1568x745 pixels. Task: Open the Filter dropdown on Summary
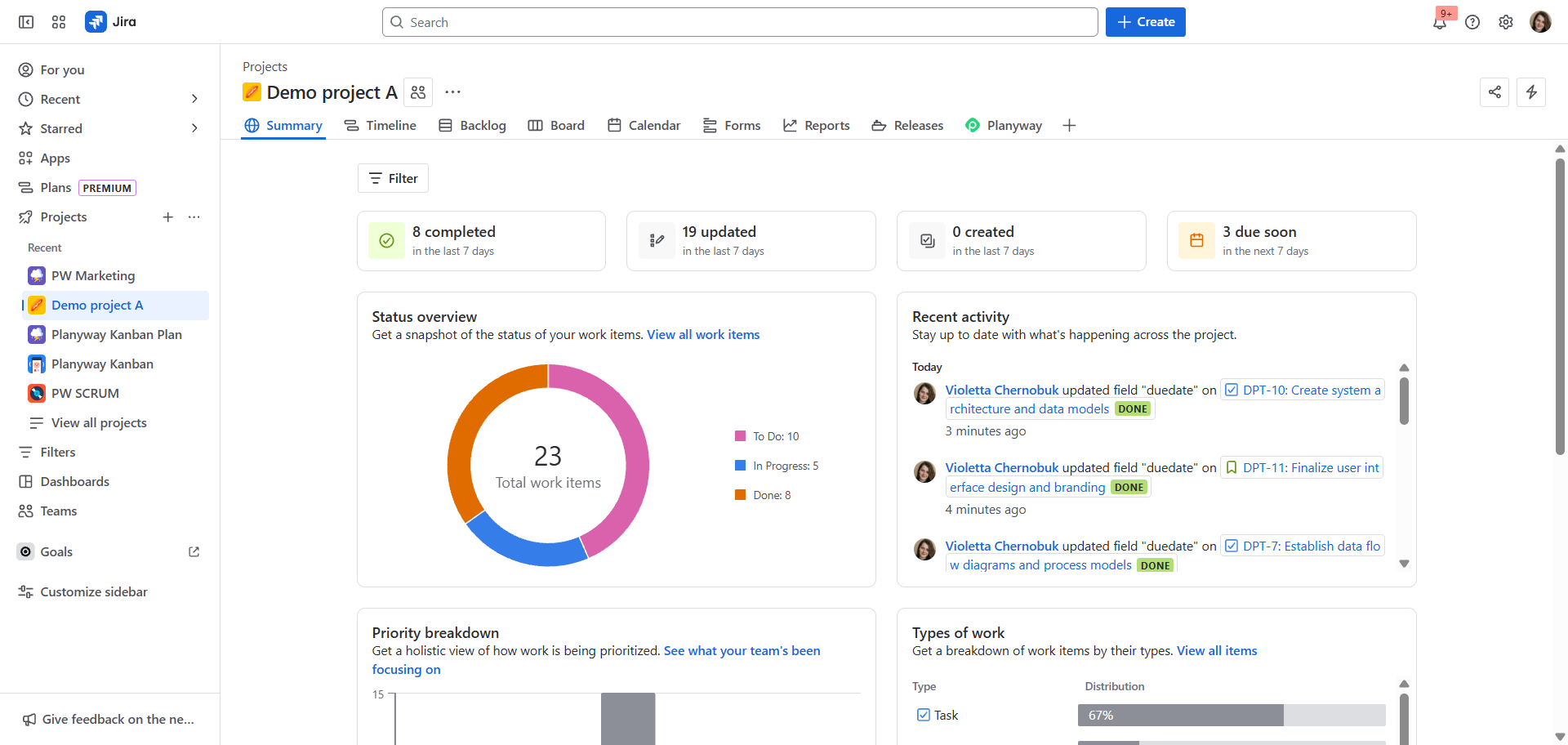tap(393, 178)
